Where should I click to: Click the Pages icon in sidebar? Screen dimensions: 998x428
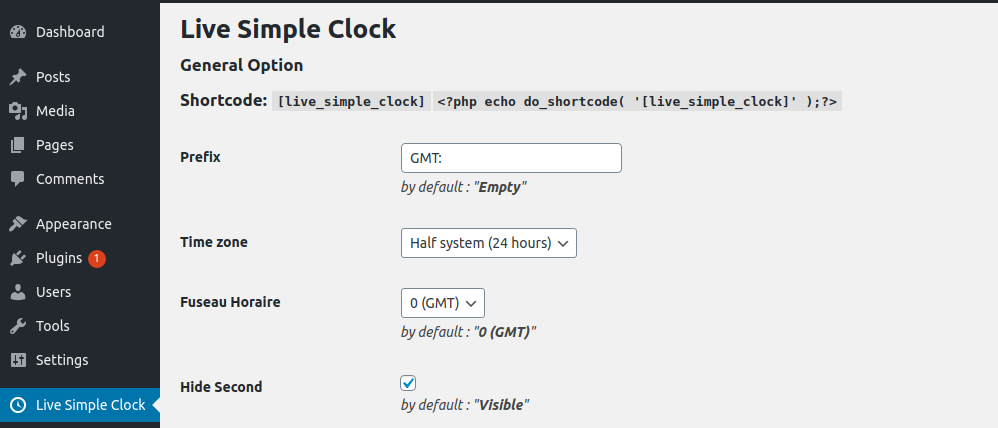(18, 145)
